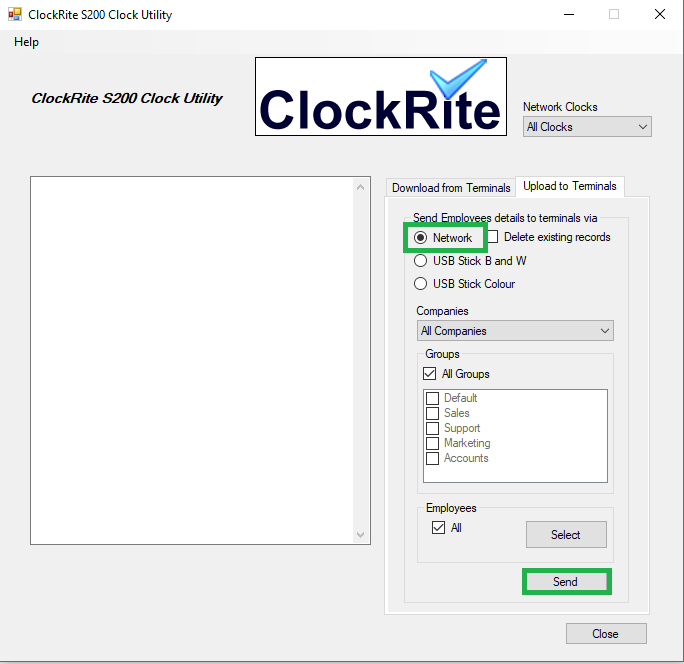The height and width of the screenshot is (664, 684).
Task: Tick the Marketing group checkbox
Action: point(432,443)
